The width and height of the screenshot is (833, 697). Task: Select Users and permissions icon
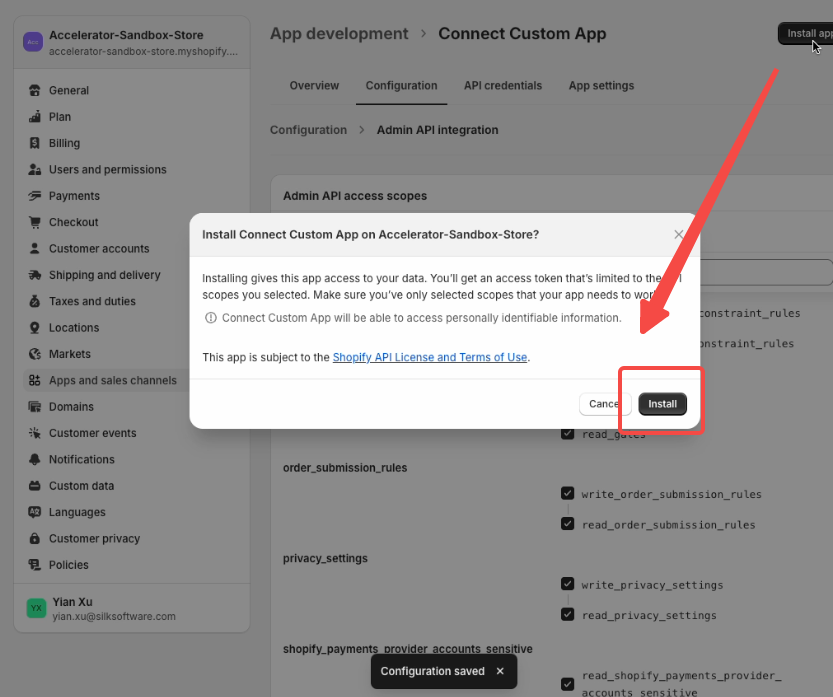(35, 169)
